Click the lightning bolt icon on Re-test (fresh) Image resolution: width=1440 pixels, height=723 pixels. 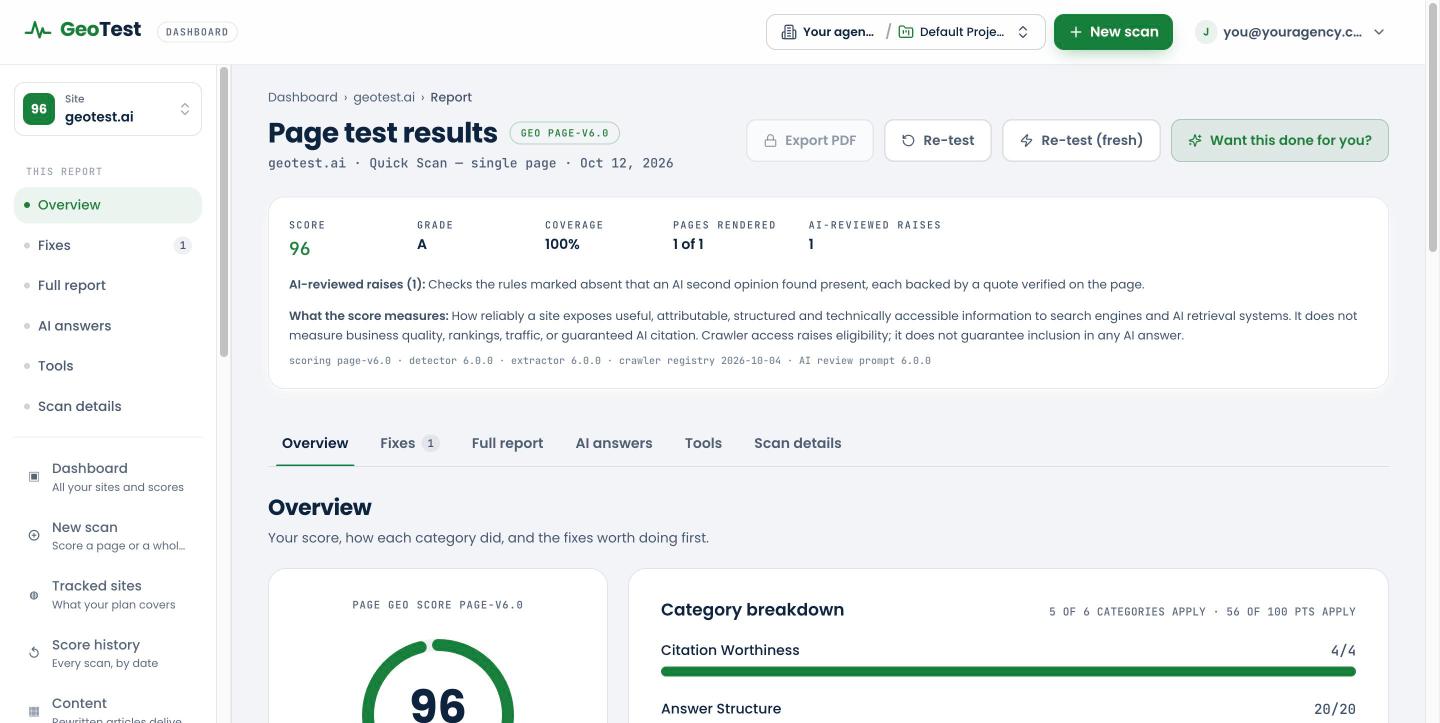click(1026, 141)
